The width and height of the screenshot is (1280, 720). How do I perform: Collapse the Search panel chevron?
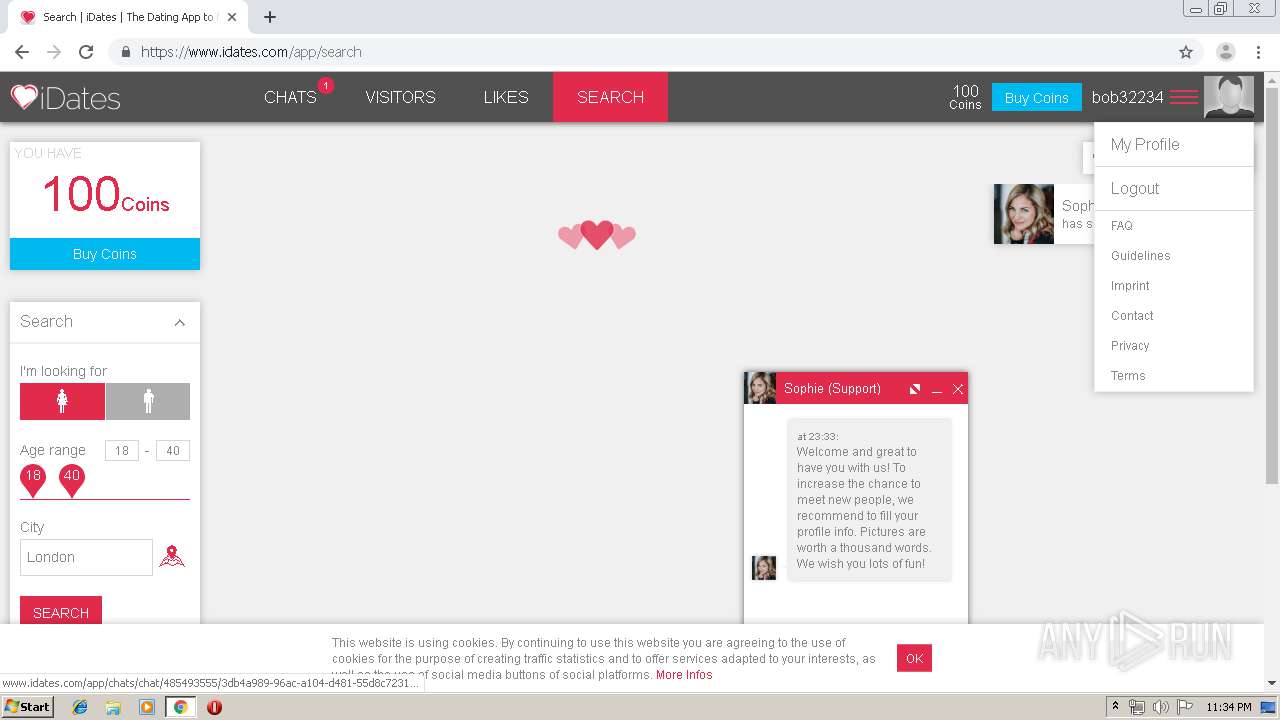click(x=180, y=322)
